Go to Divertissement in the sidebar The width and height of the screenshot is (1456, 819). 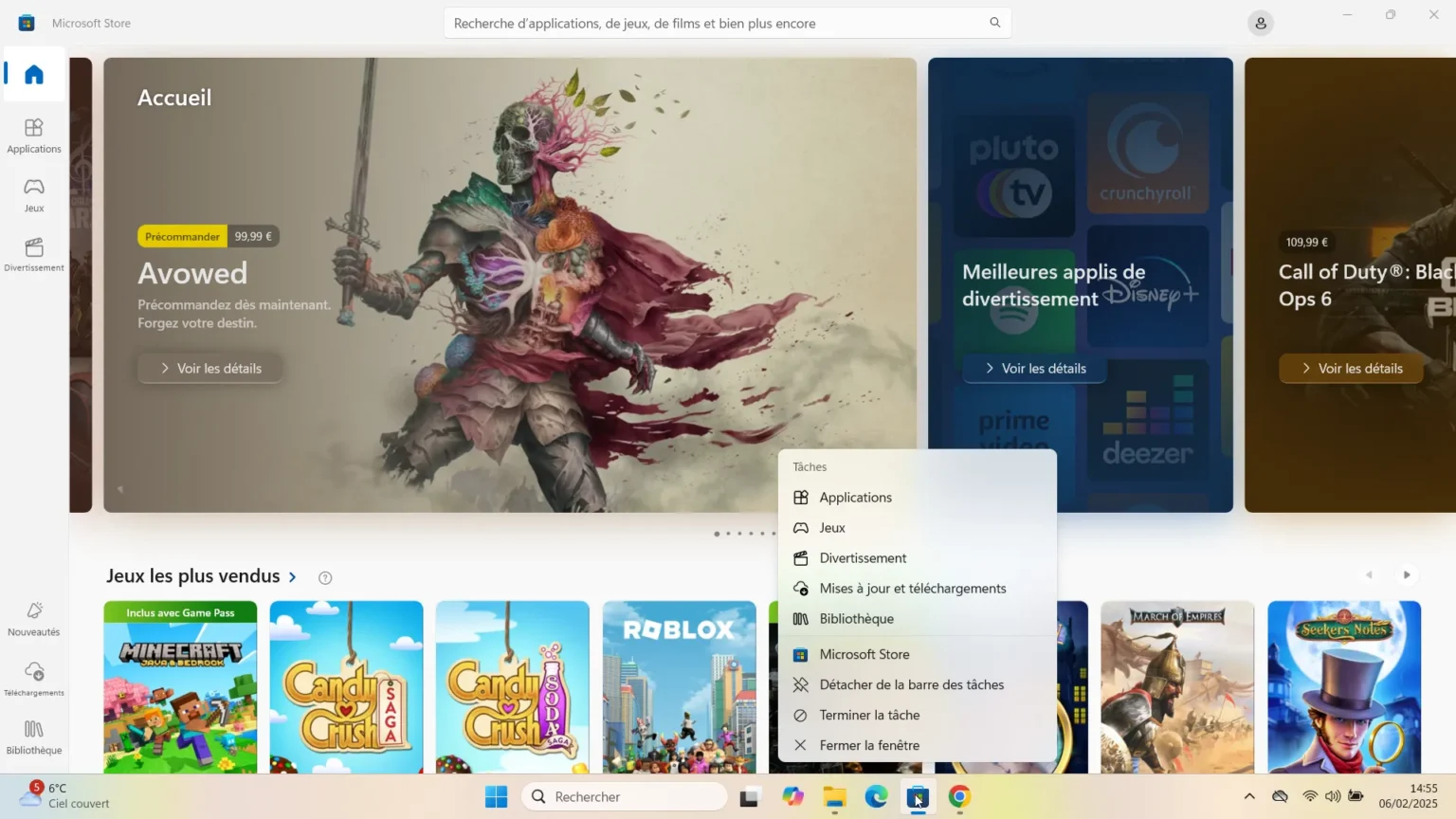34,254
